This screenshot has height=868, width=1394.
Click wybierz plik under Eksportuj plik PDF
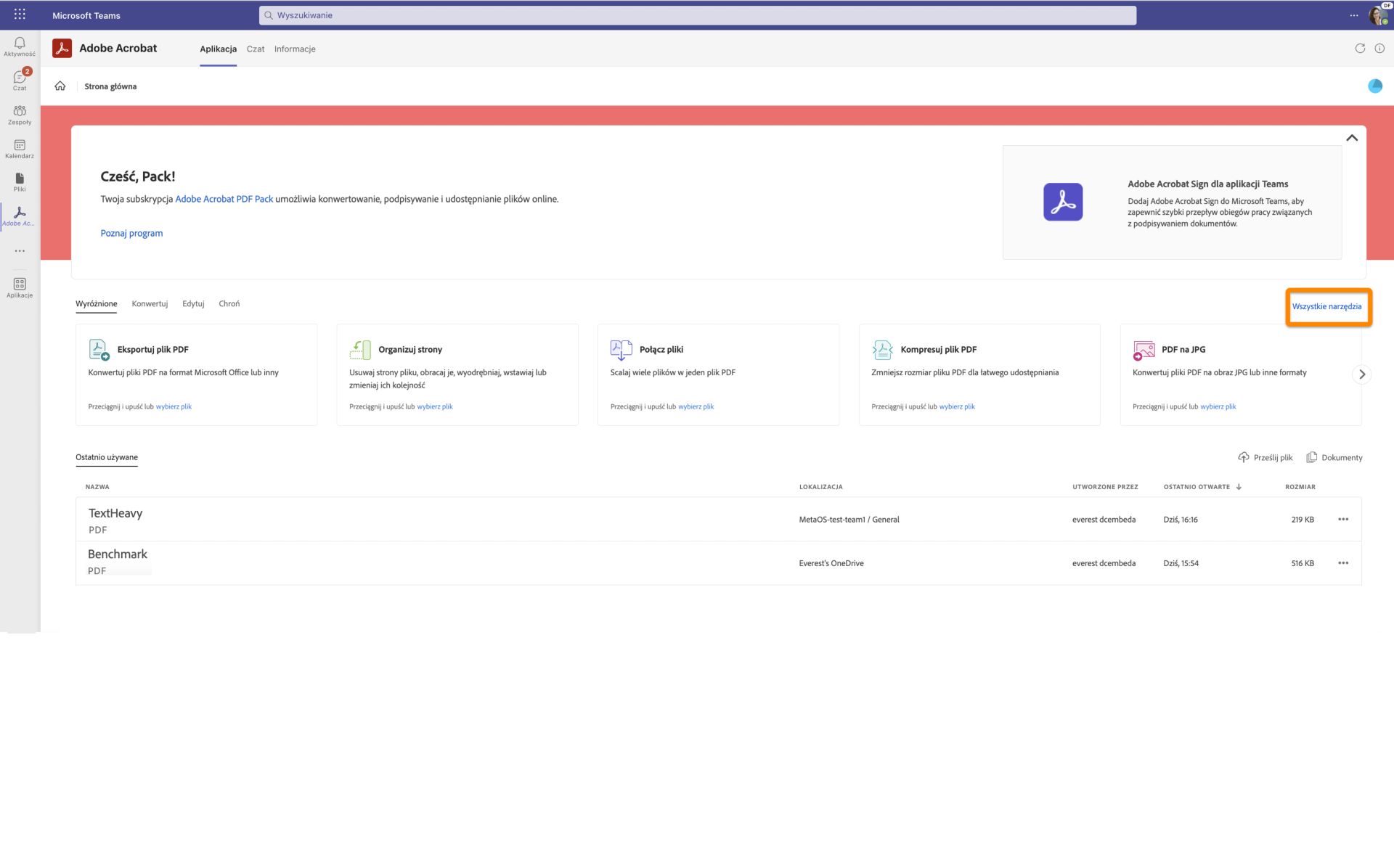tap(174, 406)
